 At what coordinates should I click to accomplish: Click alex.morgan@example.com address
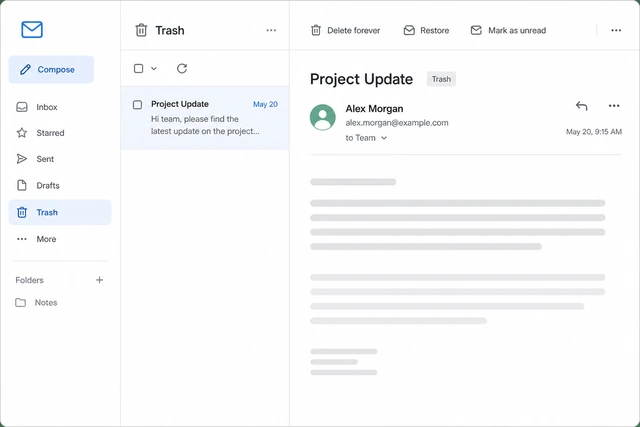pyautogui.click(x=397, y=123)
